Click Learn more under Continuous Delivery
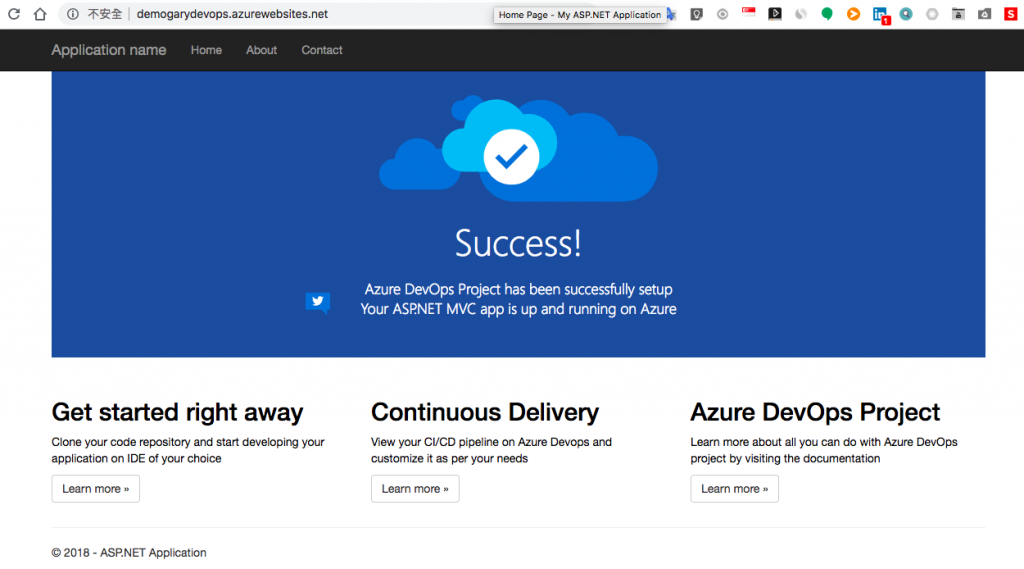Viewport: 1024px width, 569px height. click(x=415, y=489)
